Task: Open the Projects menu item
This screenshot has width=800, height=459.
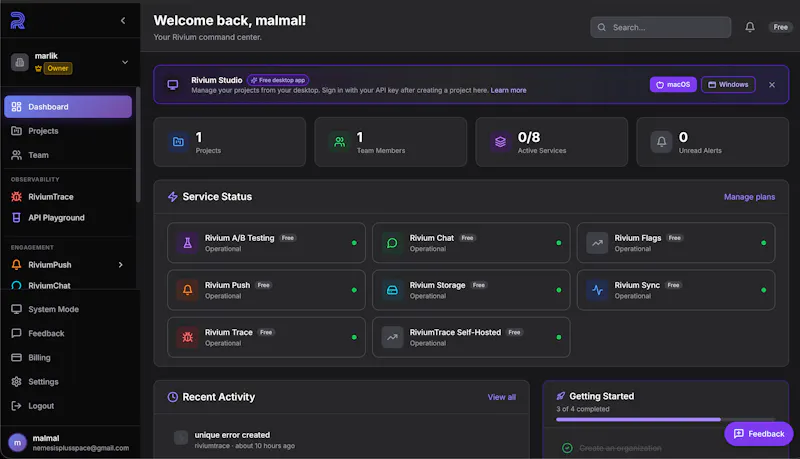Action: click(x=68, y=131)
